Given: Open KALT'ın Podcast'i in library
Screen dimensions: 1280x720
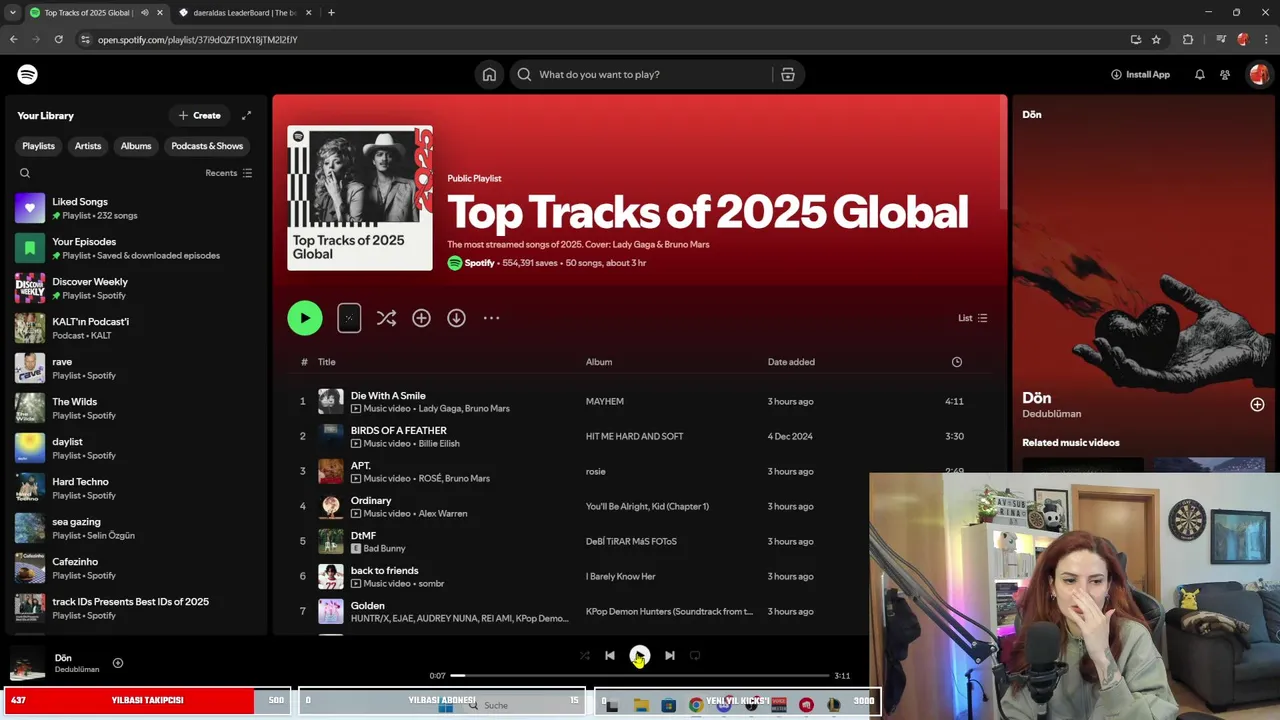Looking at the screenshot, I should click(x=136, y=328).
